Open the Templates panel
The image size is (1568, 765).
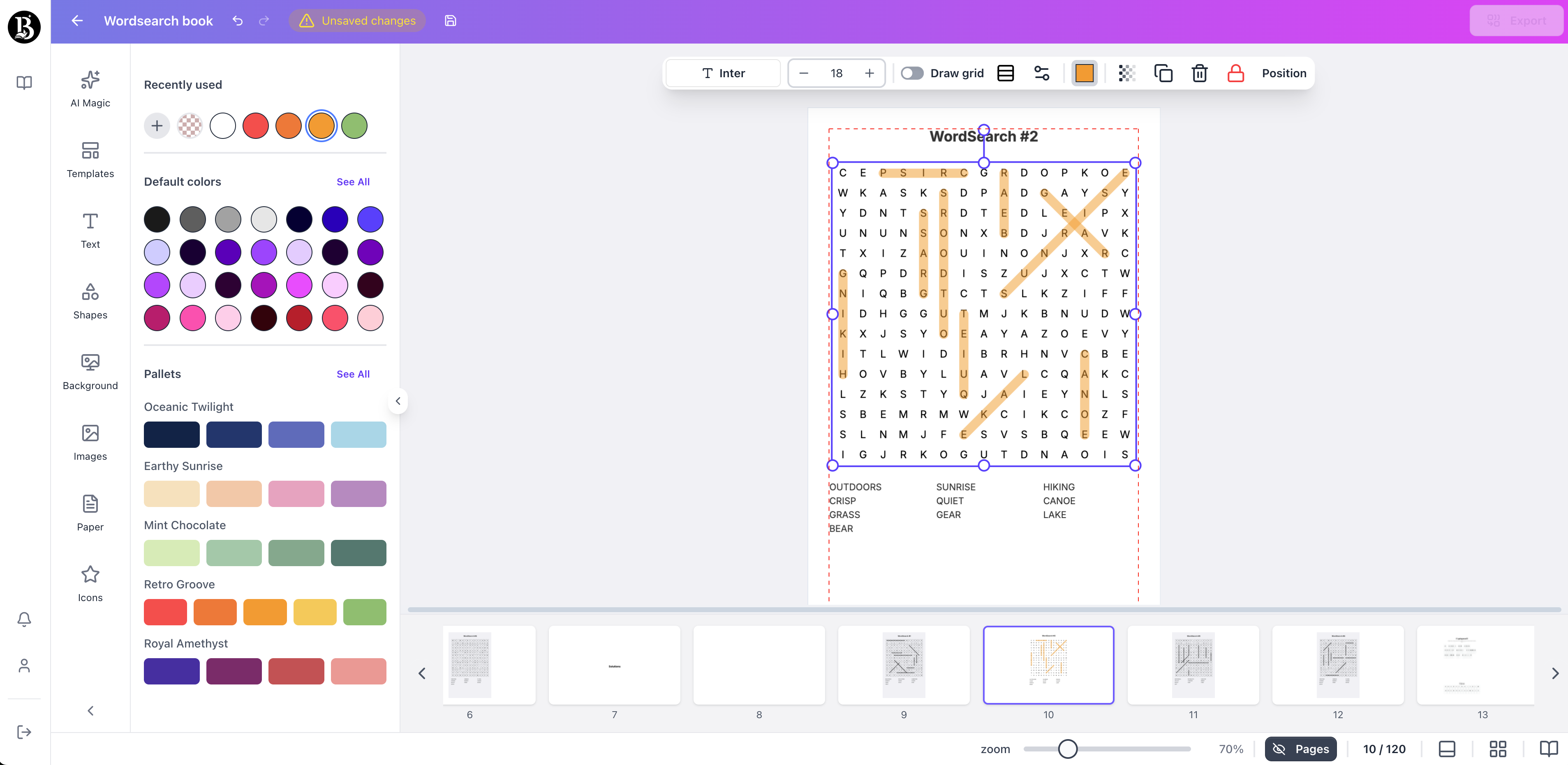[x=90, y=160]
